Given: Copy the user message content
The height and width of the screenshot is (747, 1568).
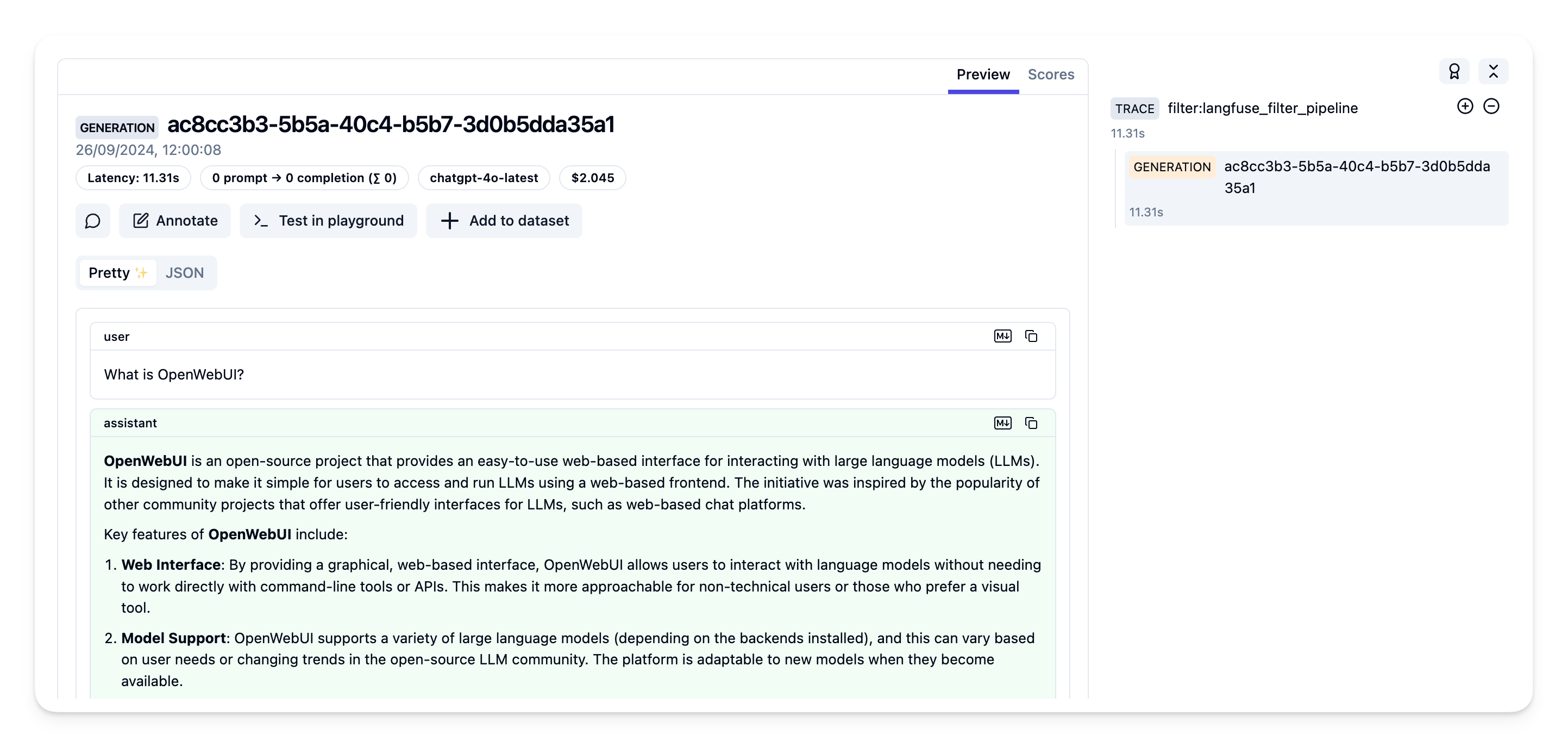Looking at the screenshot, I should click(1031, 337).
